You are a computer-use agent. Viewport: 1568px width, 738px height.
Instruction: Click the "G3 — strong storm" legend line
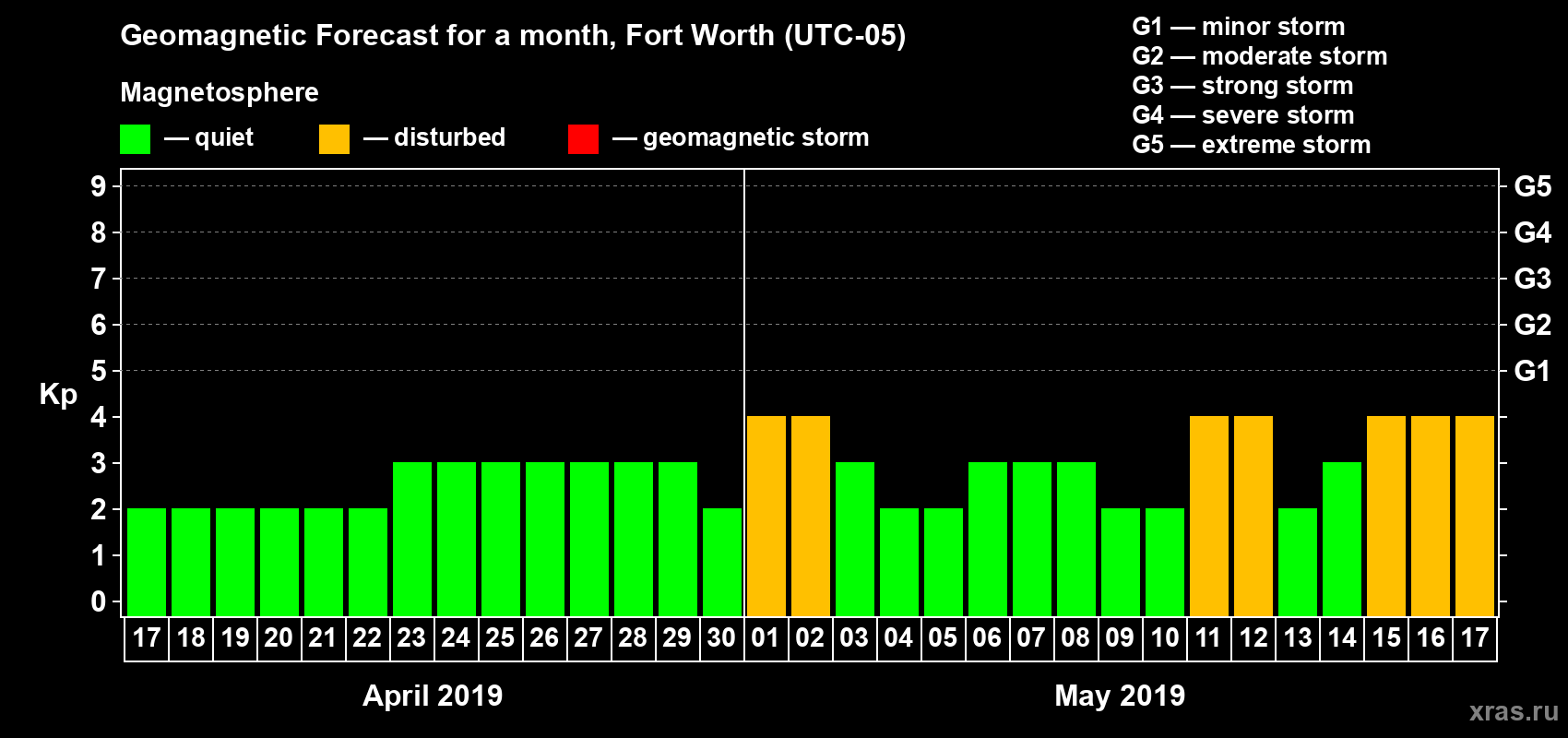(x=1242, y=86)
